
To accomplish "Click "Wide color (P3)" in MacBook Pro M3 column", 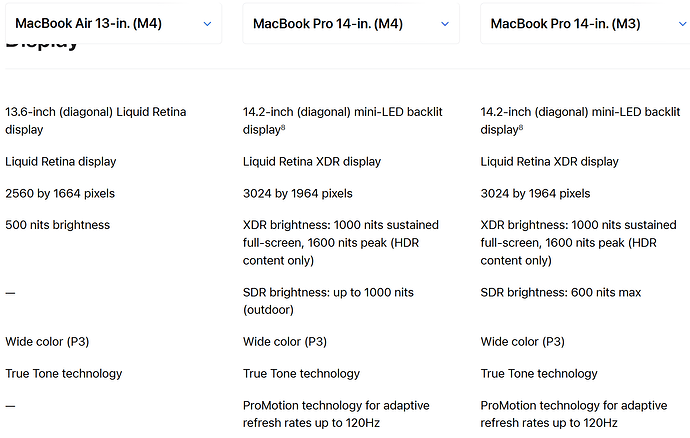I will (x=523, y=342).
